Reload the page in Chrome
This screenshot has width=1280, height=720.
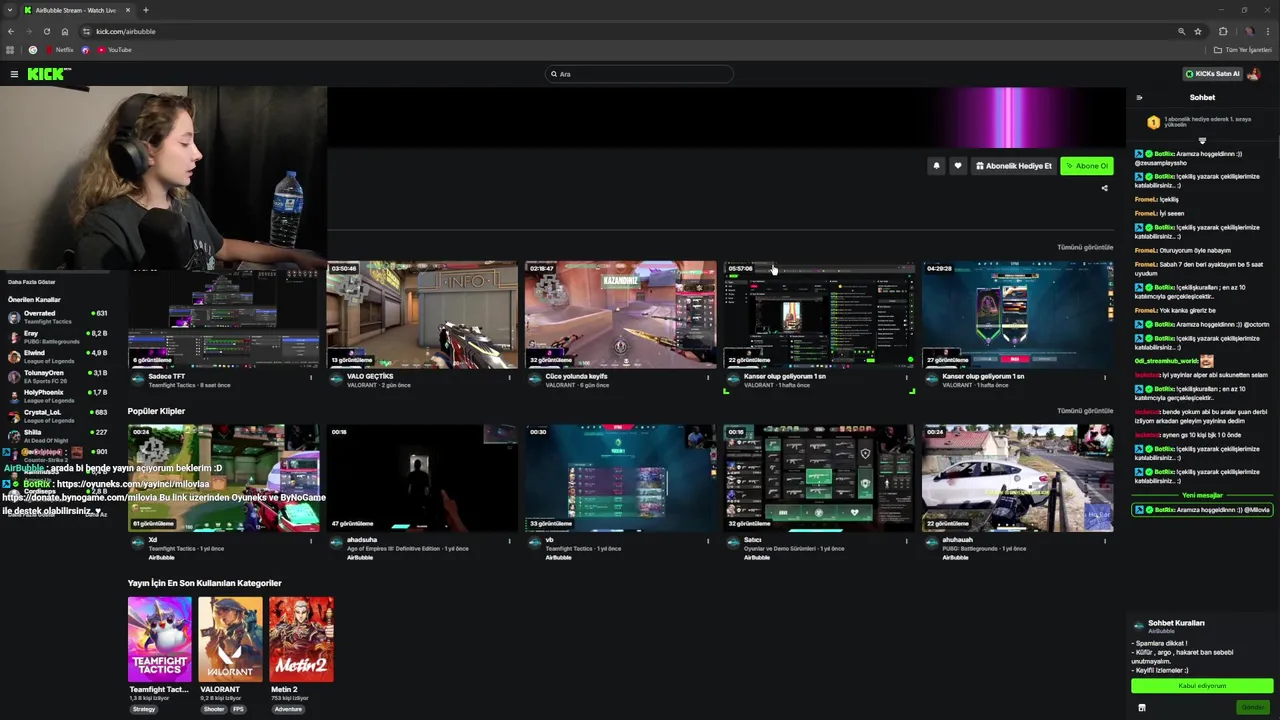48,31
